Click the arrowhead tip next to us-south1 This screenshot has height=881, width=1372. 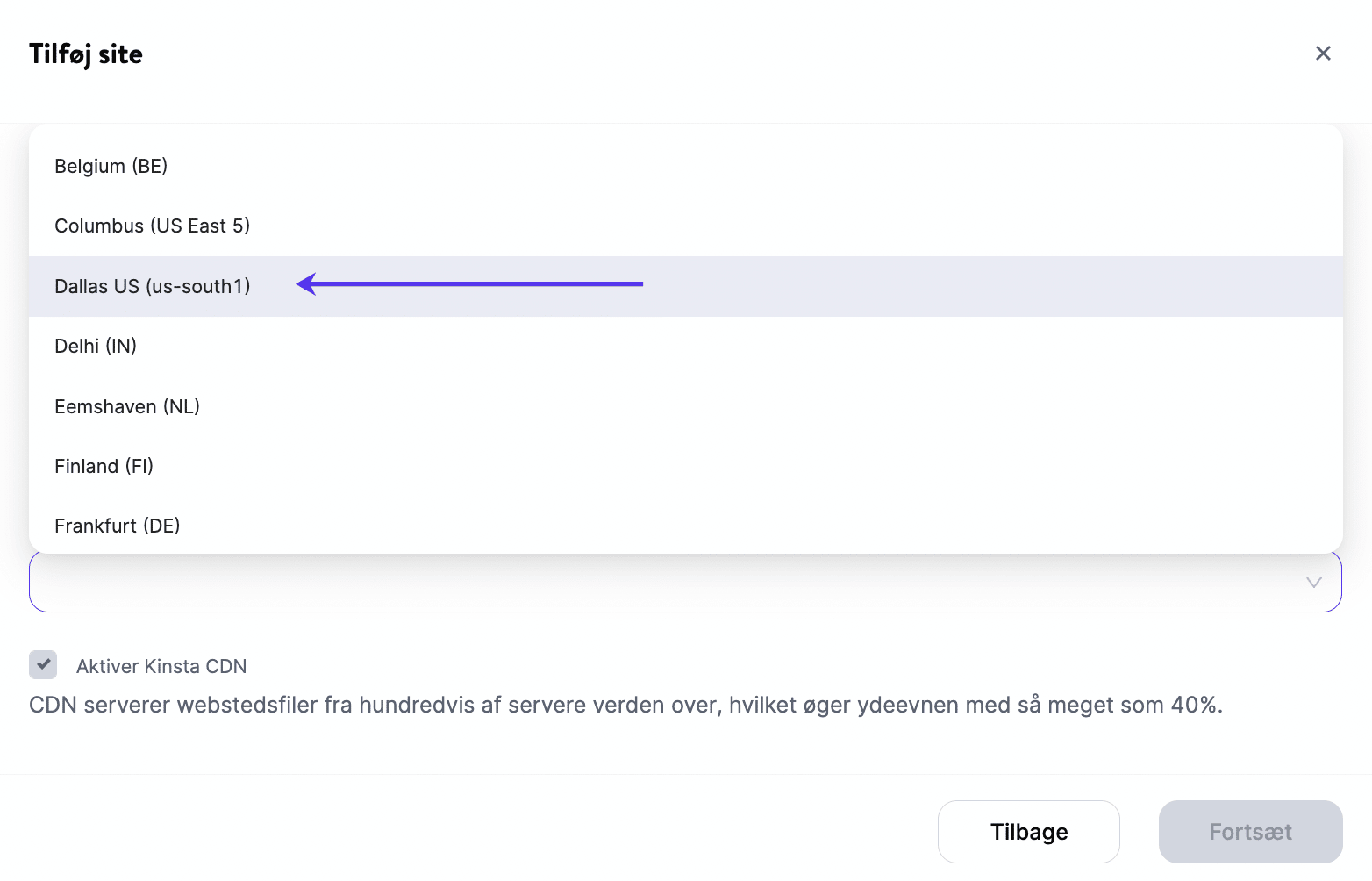click(x=303, y=284)
